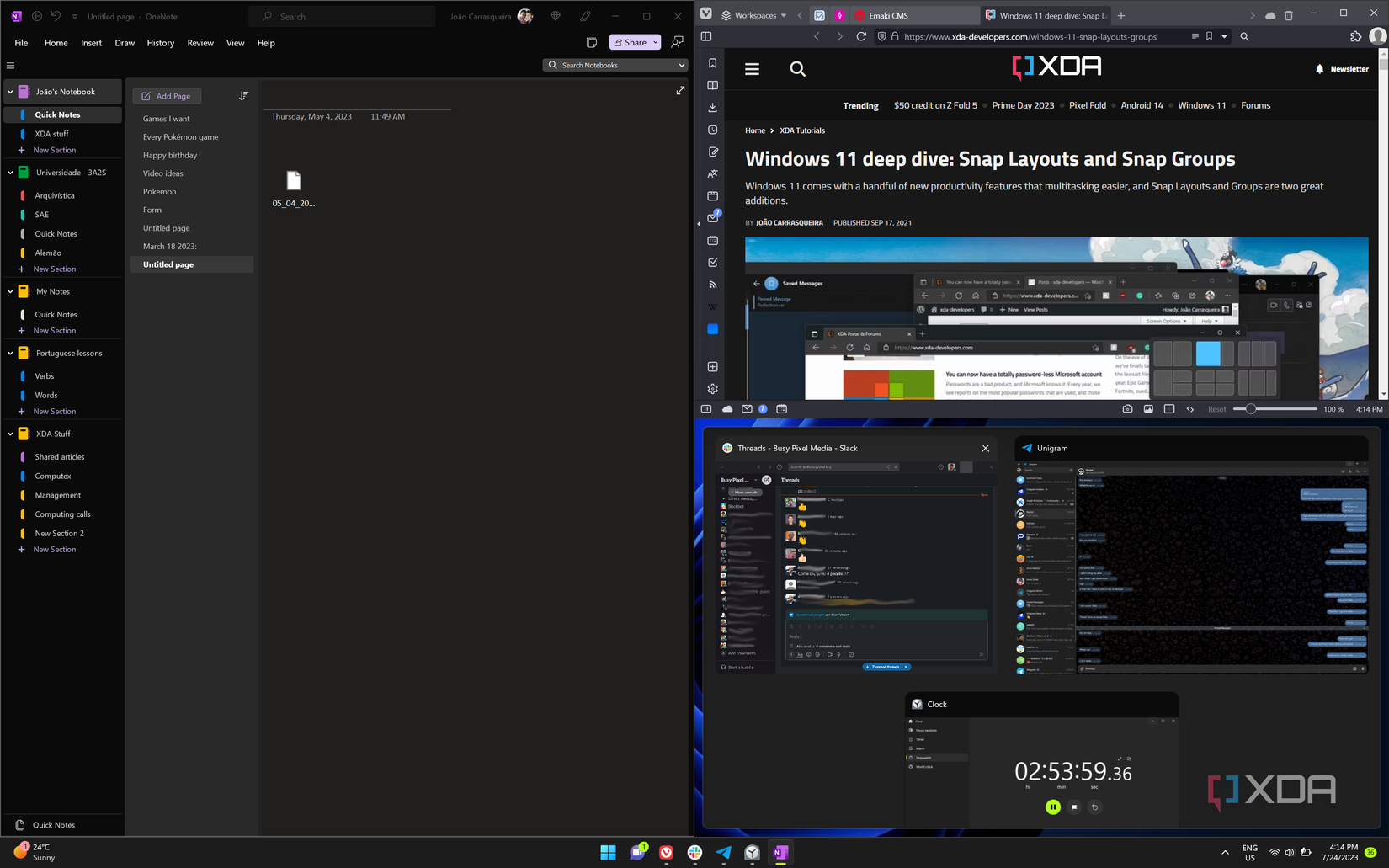Image resolution: width=1389 pixels, height=868 pixels.
Task: Toggle page tiling in Vivaldi status bar
Action: point(1169,408)
